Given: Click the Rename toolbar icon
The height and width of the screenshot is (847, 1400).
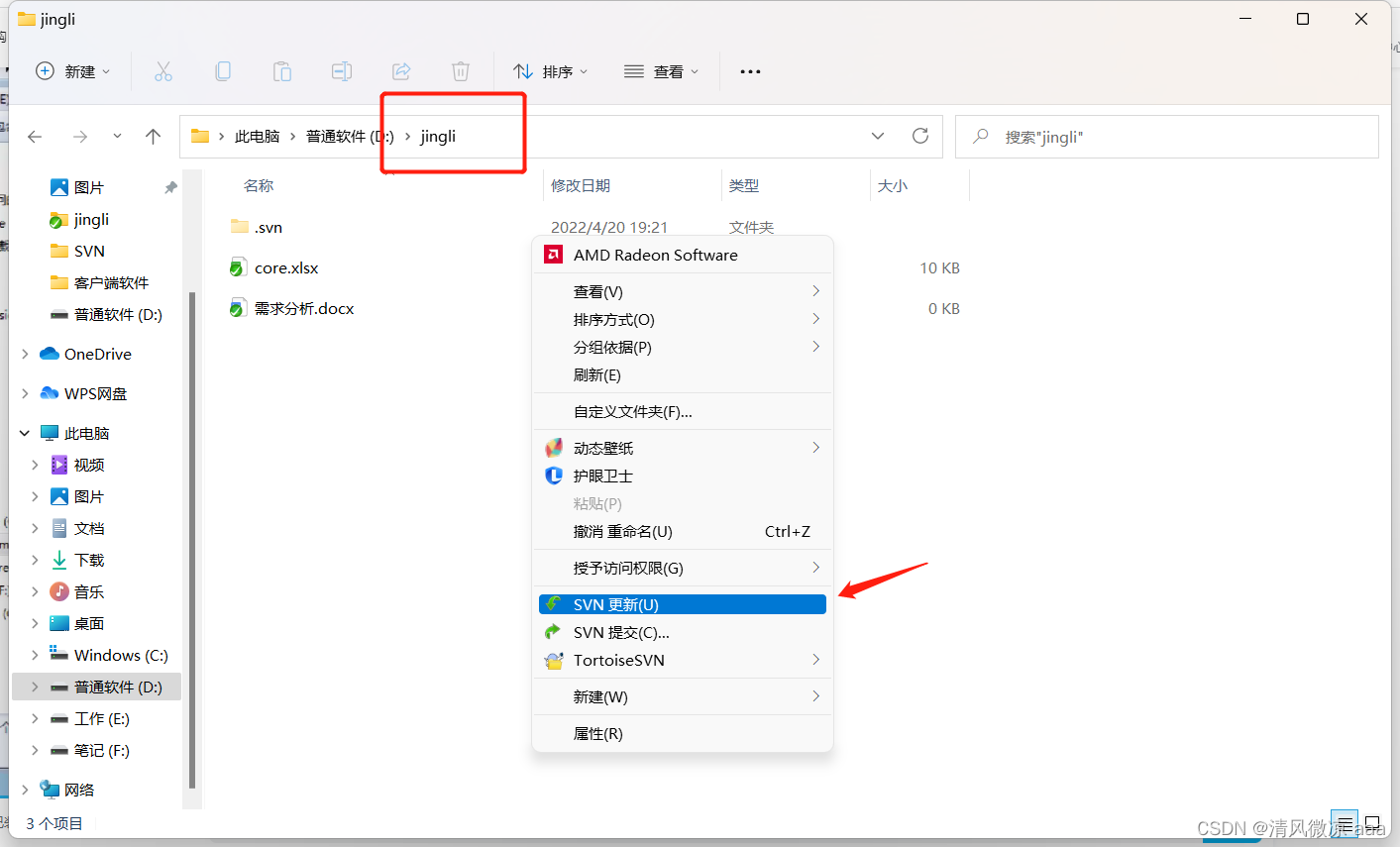Looking at the screenshot, I should pyautogui.click(x=342, y=71).
